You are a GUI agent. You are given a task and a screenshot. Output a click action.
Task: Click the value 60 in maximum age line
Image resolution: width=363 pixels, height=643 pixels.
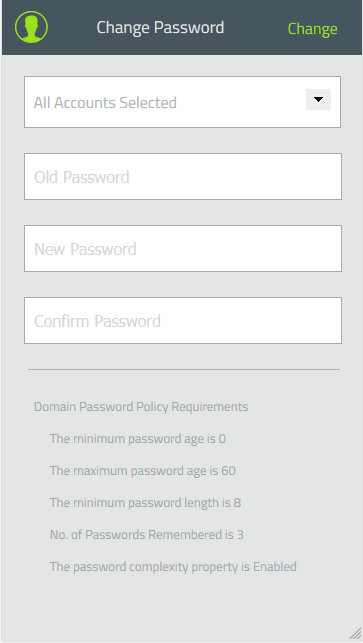pyautogui.click(x=228, y=471)
